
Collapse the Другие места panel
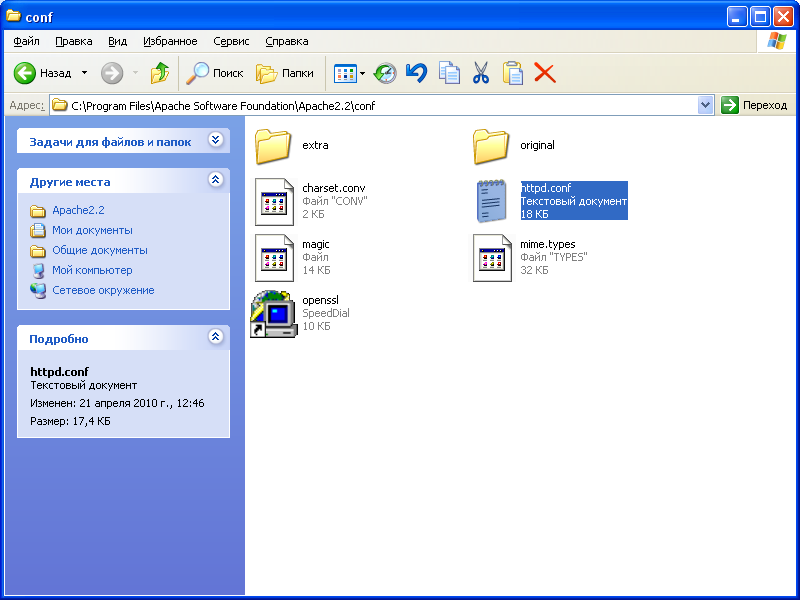(x=216, y=180)
